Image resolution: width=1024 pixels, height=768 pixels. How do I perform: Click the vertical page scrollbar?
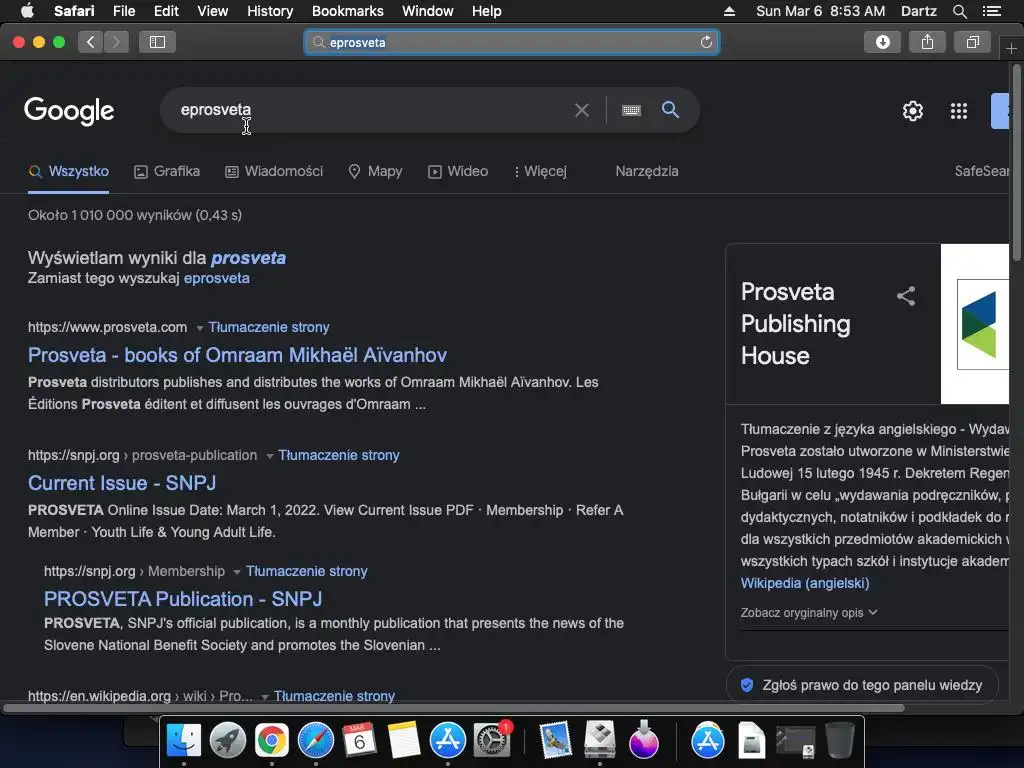(x=1017, y=163)
